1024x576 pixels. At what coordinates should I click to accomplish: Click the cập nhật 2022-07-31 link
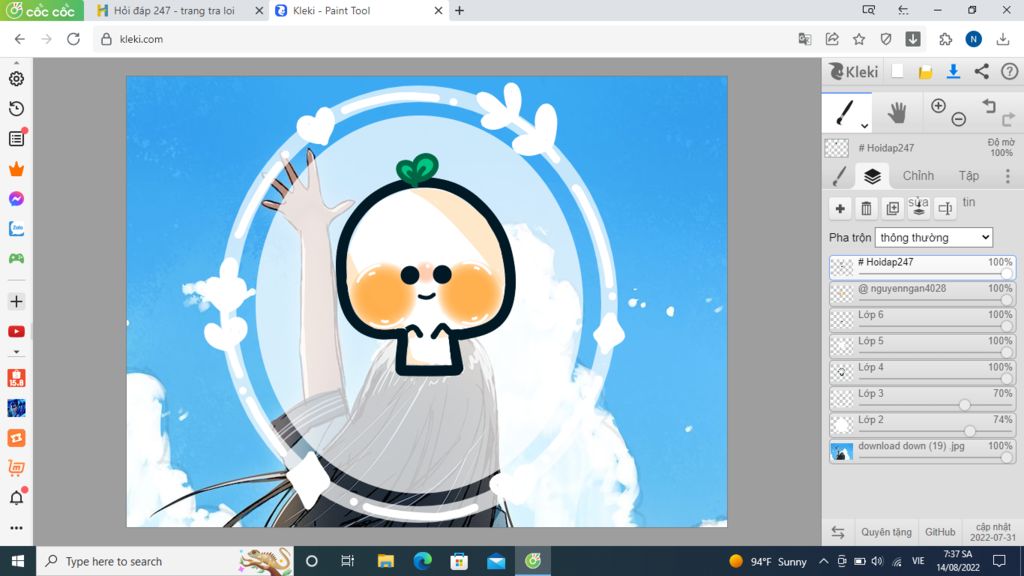(x=993, y=532)
